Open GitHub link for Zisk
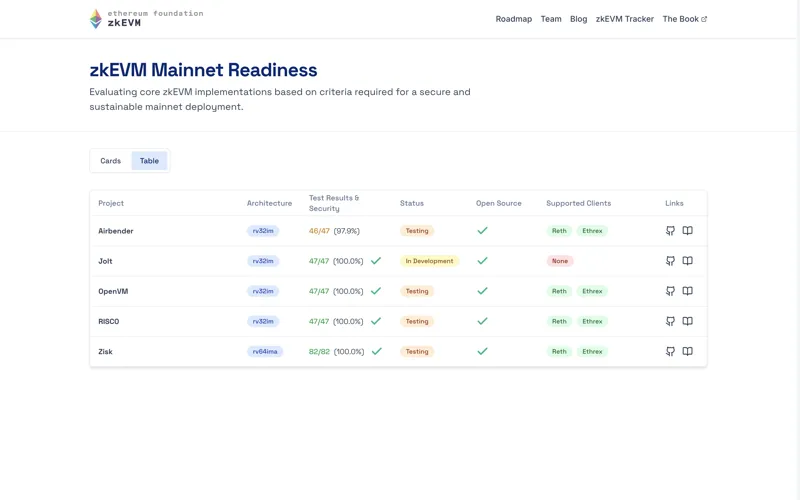Screen dimensions: 800x500 click(x=670, y=351)
